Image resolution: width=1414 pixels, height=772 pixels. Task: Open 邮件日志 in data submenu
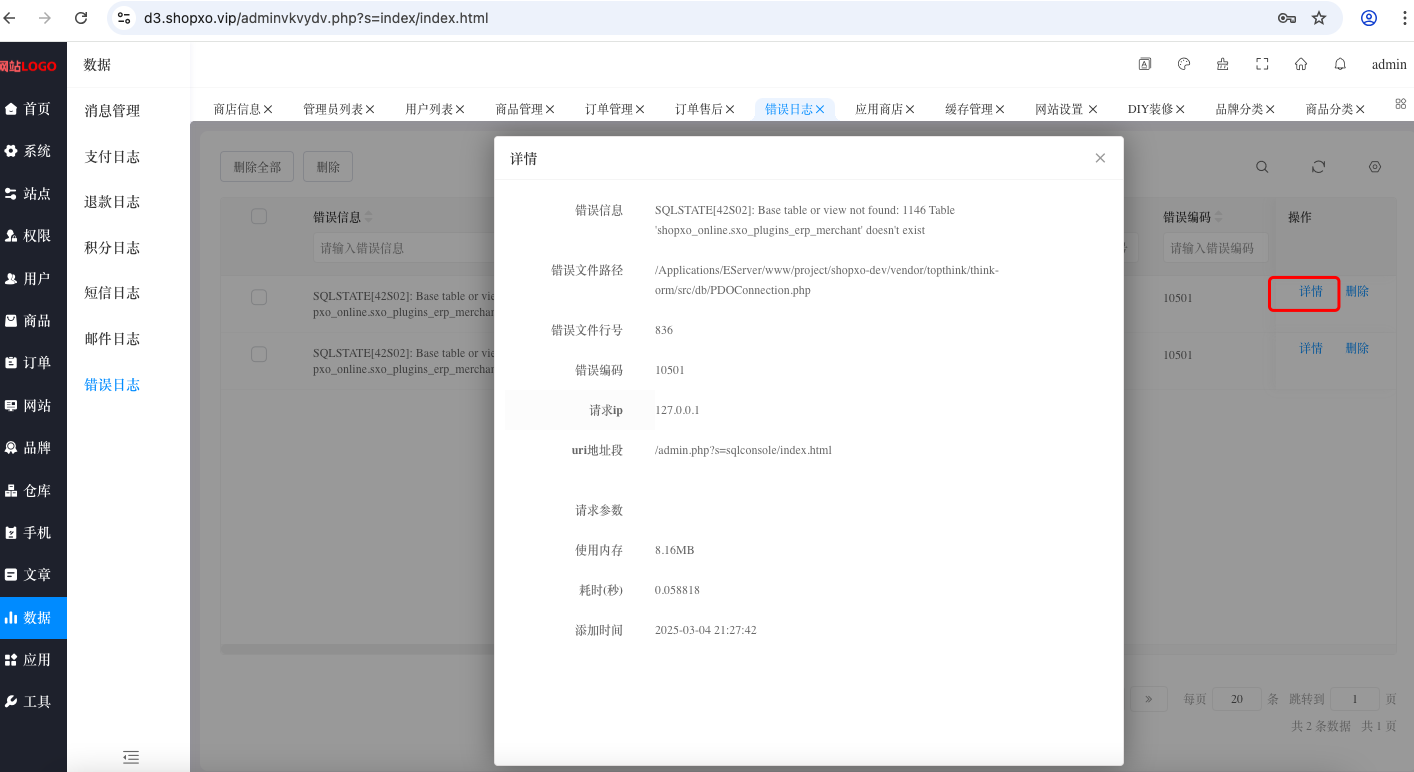112,339
